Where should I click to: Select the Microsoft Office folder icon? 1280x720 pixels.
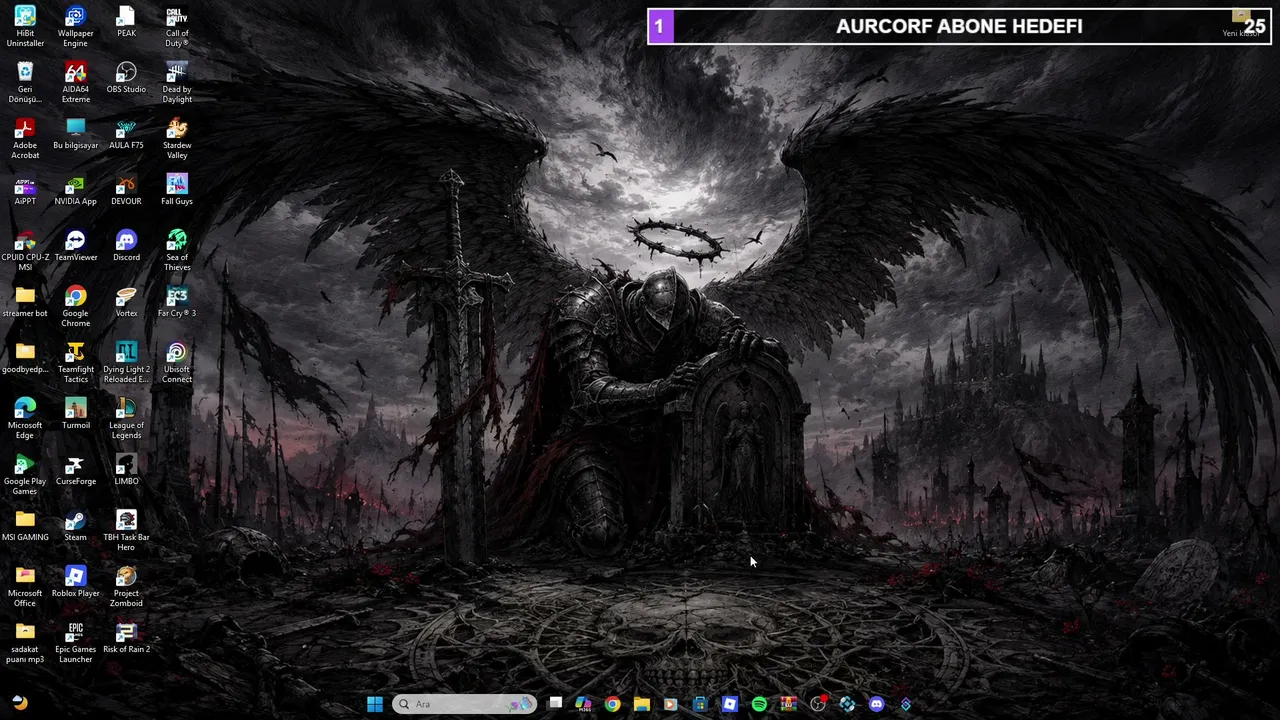click(x=25, y=587)
